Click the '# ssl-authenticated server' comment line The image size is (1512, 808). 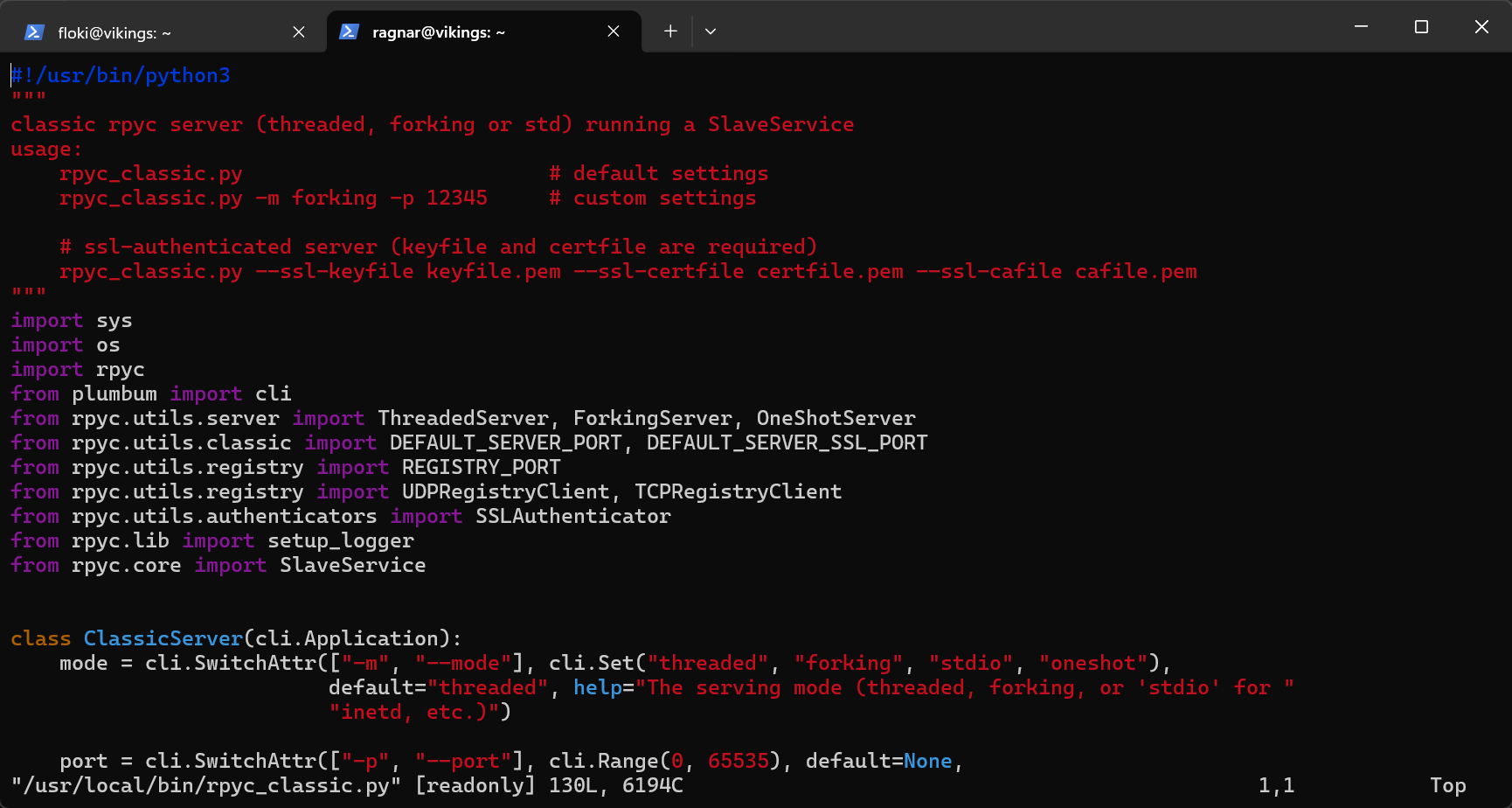tap(439, 247)
